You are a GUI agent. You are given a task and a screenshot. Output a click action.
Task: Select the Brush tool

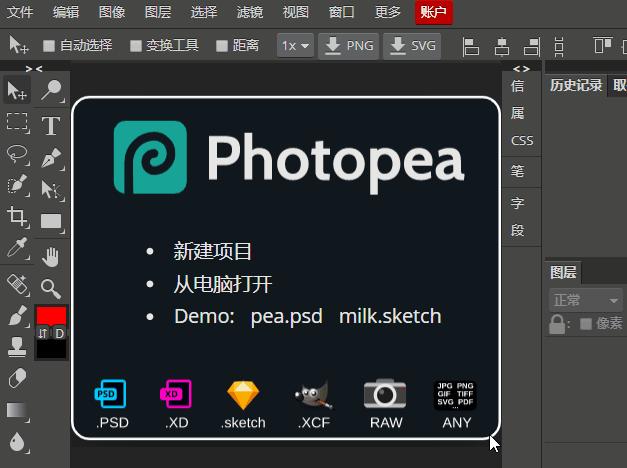(17, 316)
